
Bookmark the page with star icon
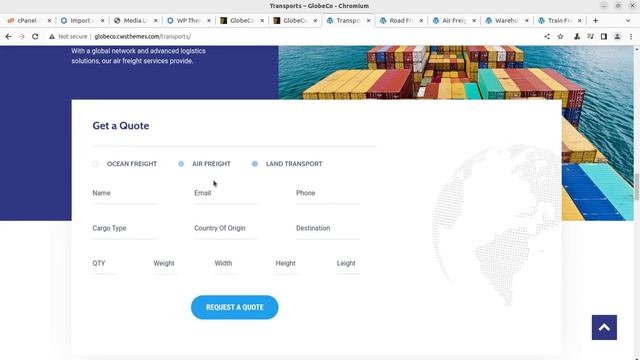[x=560, y=36]
